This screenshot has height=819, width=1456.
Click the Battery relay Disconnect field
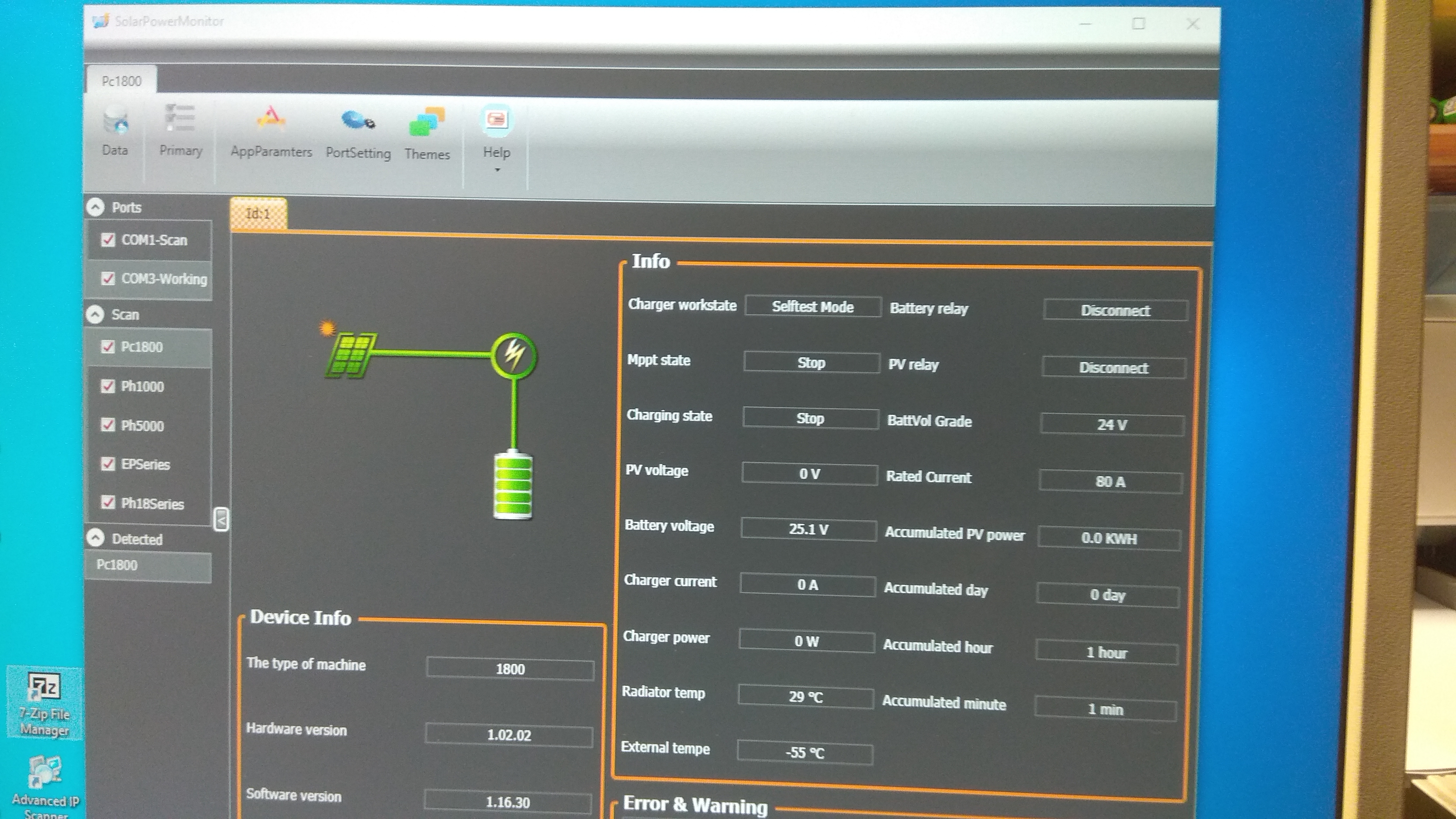tap(1115, 310)
